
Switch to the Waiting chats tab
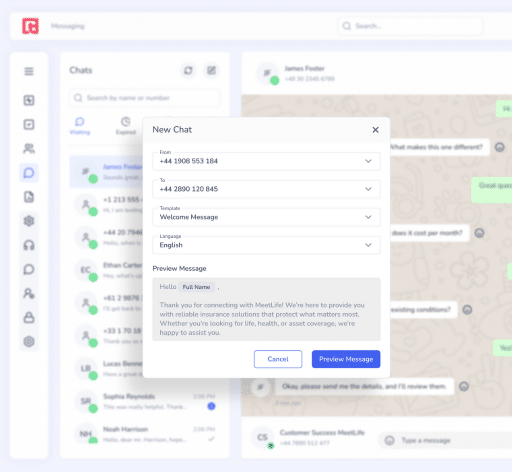point(80,126)
